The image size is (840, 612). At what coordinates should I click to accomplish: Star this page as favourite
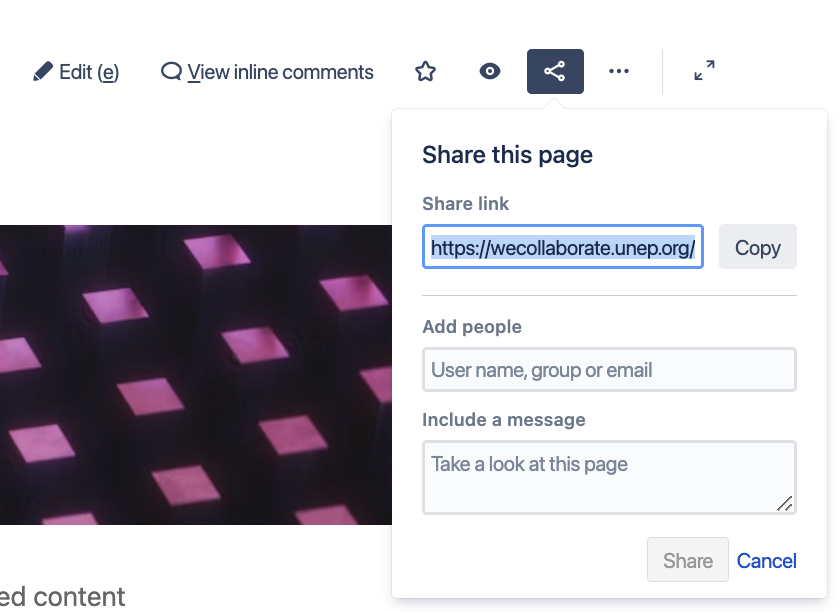pyautogui.click(x=425, y=71)
